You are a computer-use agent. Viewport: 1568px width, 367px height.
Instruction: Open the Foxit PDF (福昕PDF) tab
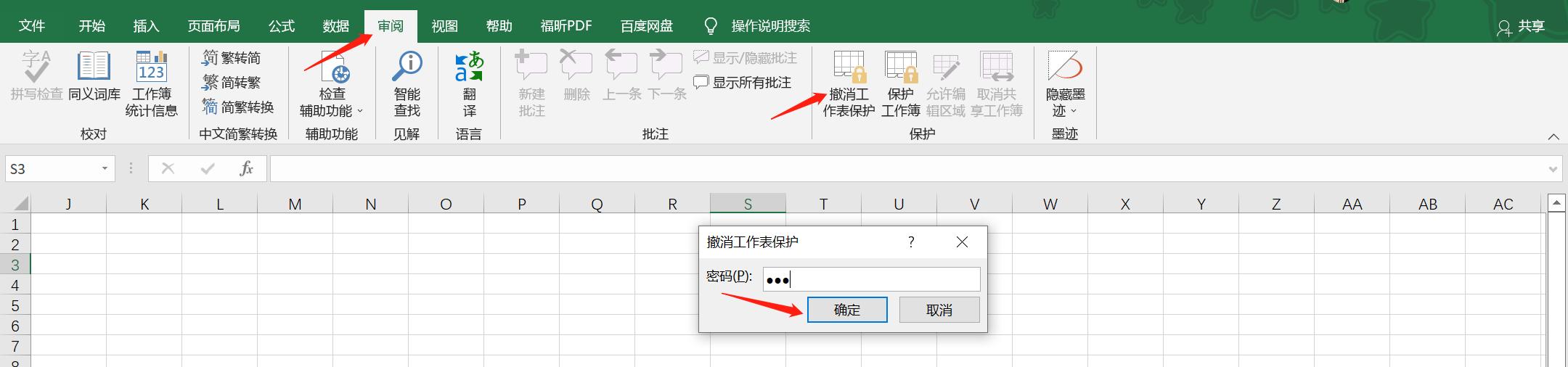(566, 26)
